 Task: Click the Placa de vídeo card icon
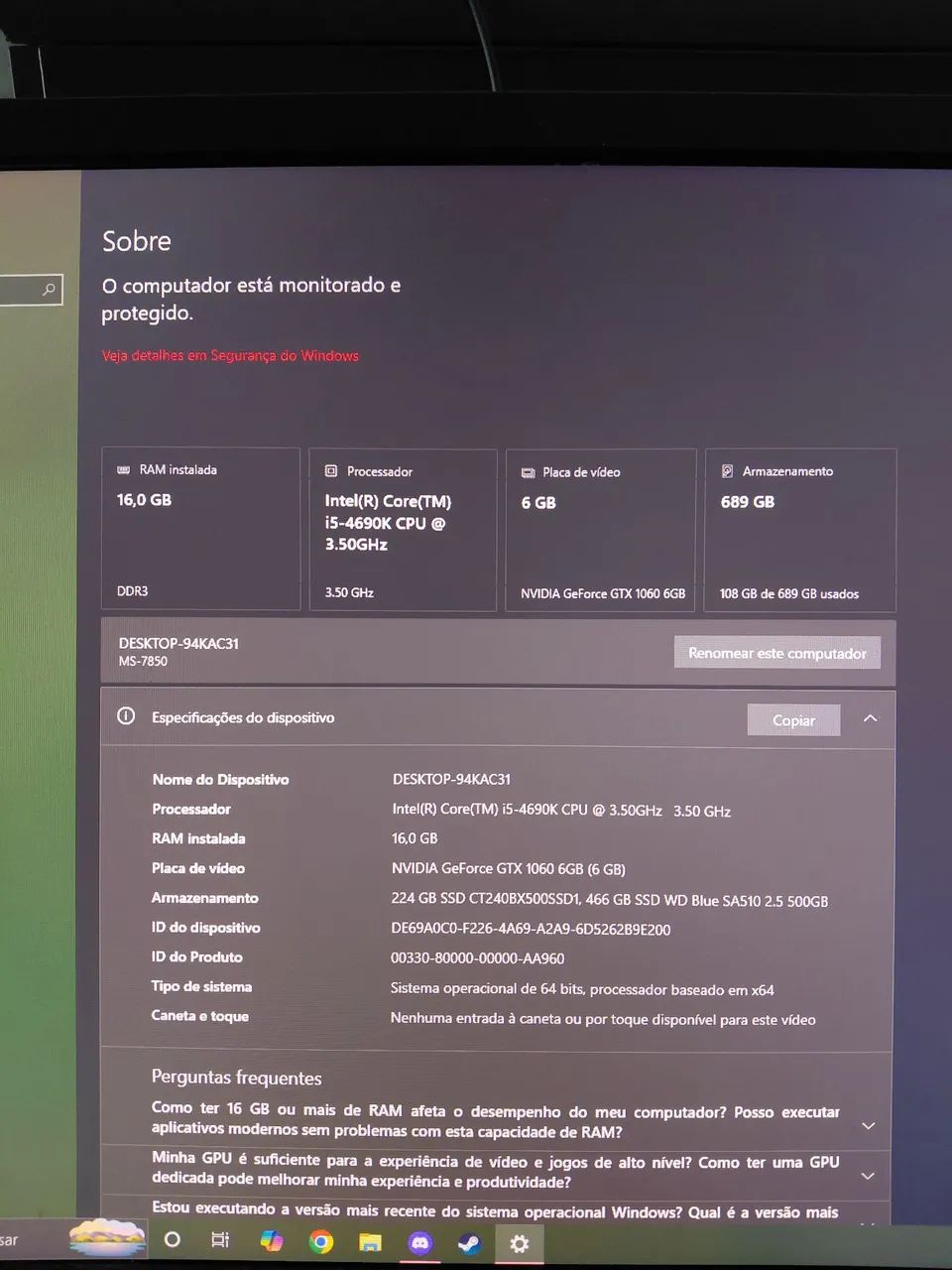click(x=529, y=473)
